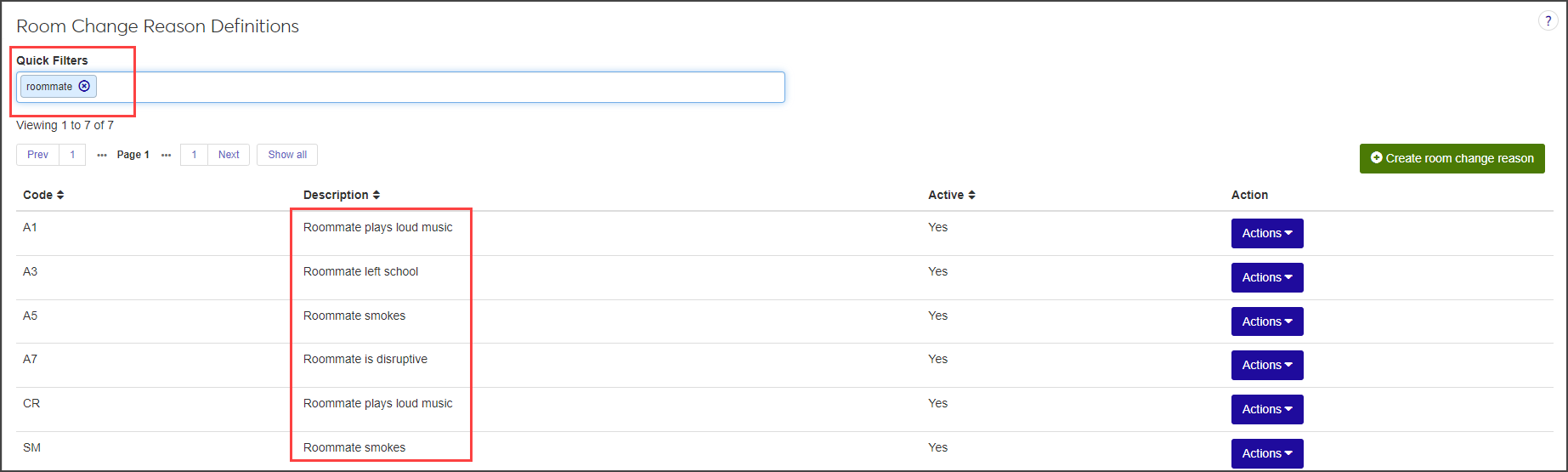Sort by Active column arrows
Screen dimensions: 1568x472
[x=971, y=195]
